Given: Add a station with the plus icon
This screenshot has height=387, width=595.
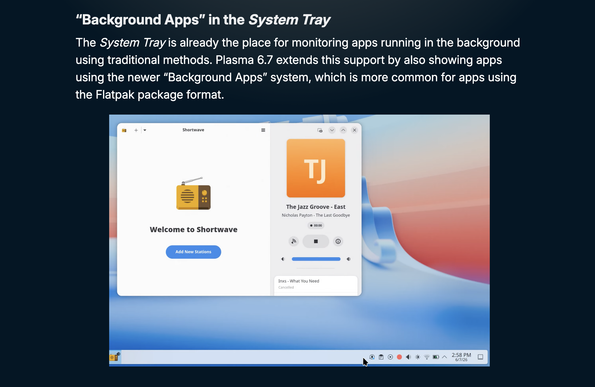Looking at the screenshot, I should [x=136, y=130].
